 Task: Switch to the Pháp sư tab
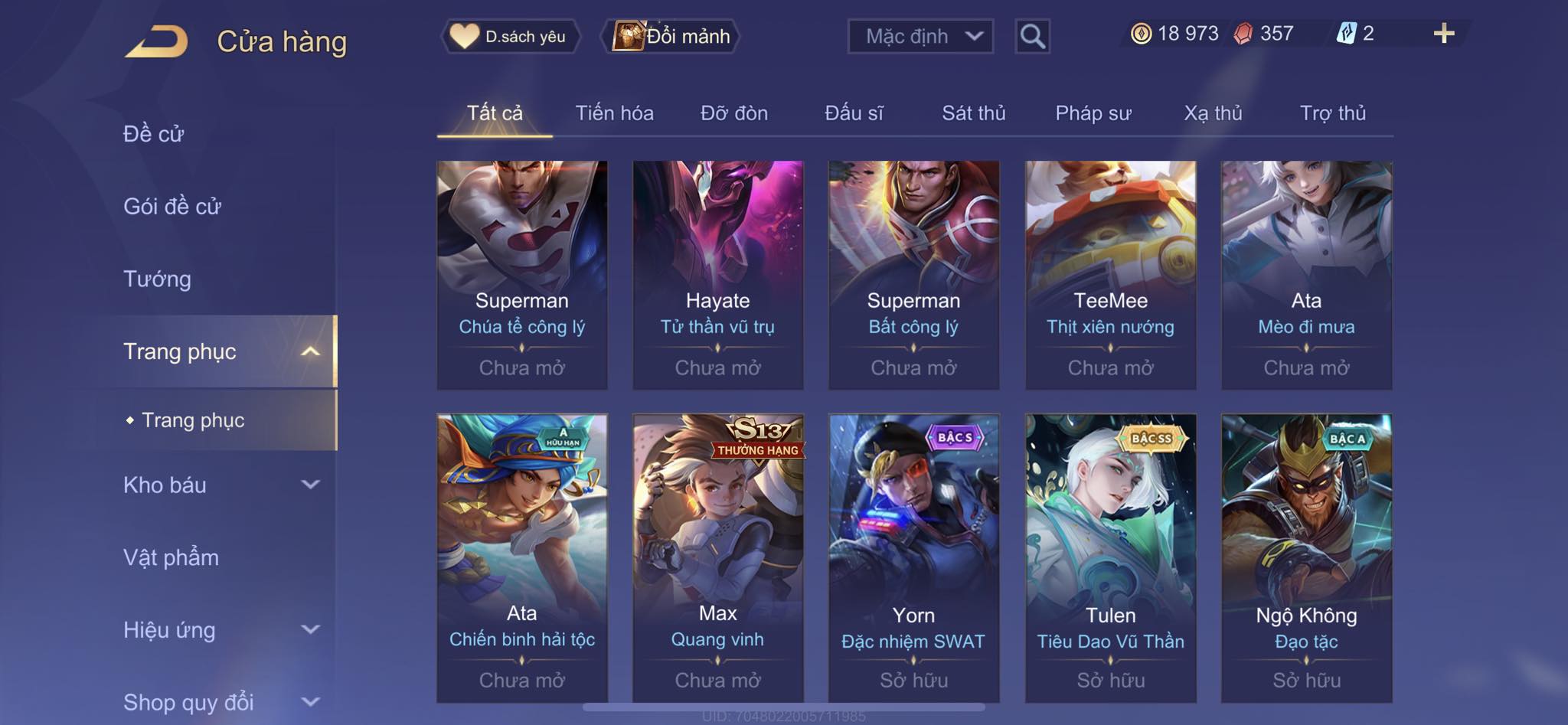[1093, 113]
